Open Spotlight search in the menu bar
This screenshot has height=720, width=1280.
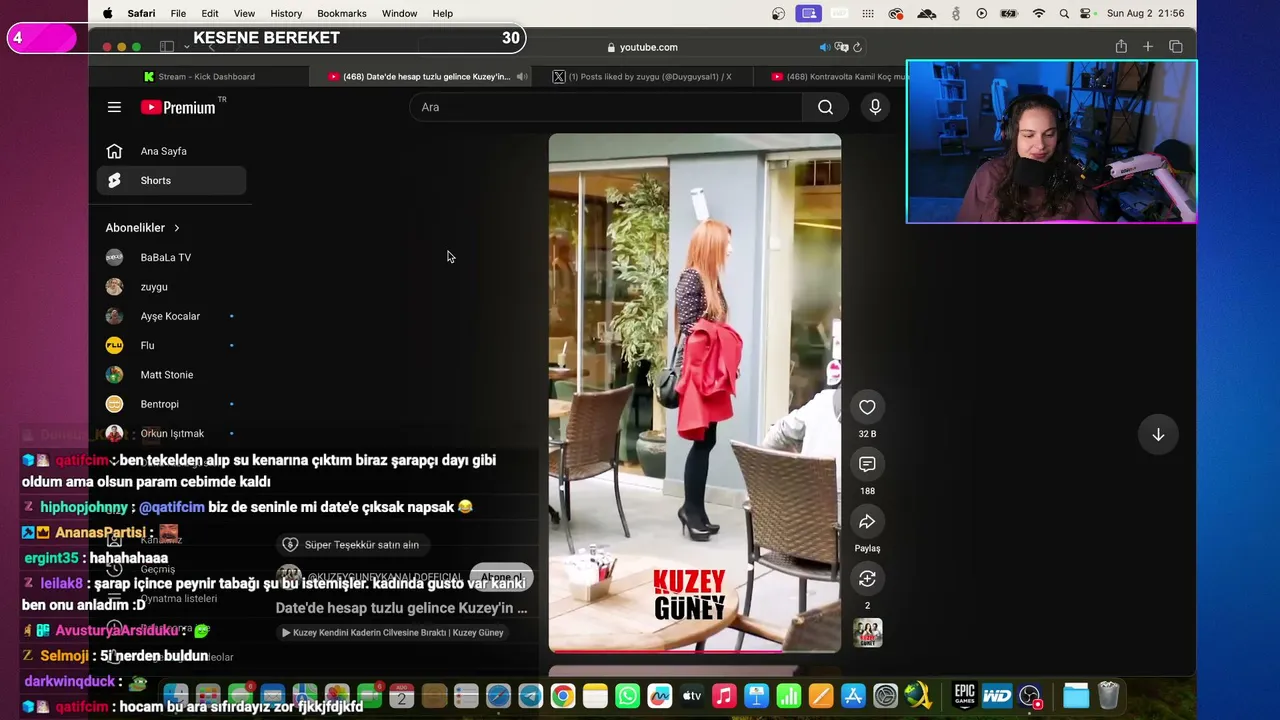(x=1063, y=13)
